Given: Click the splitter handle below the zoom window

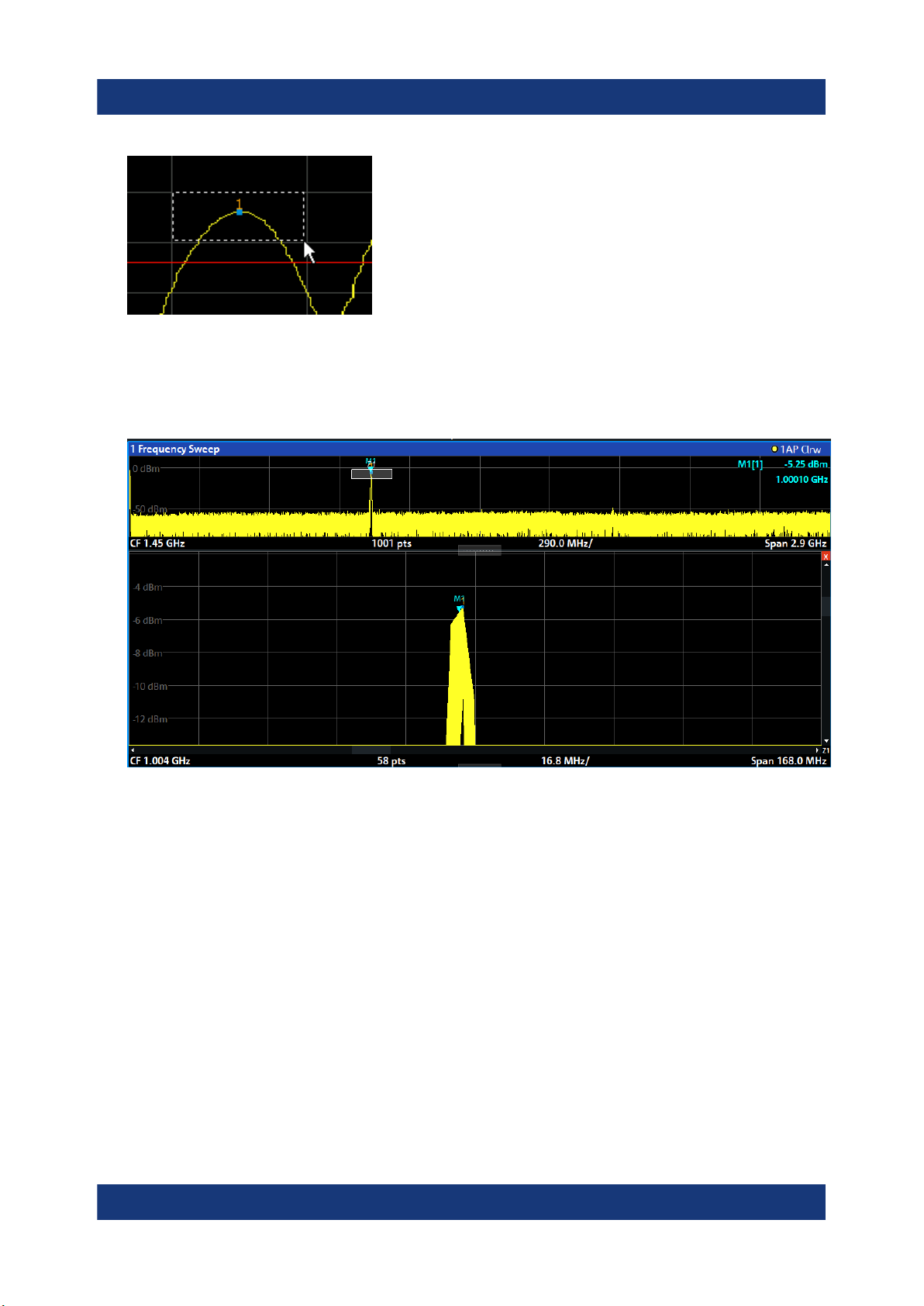Looking at the screenshot, I should coord(479,766).
